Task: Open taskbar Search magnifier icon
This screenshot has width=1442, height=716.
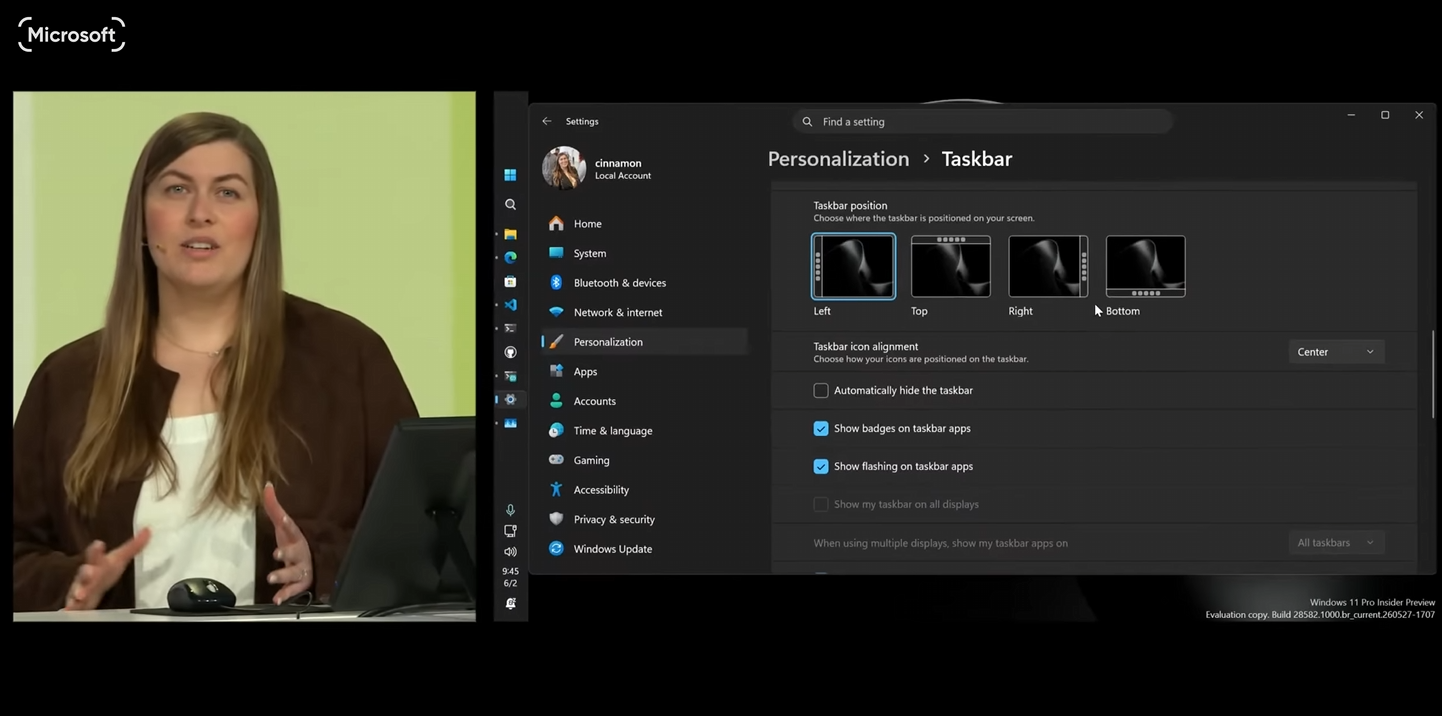Action: click(x=510, y=204)
